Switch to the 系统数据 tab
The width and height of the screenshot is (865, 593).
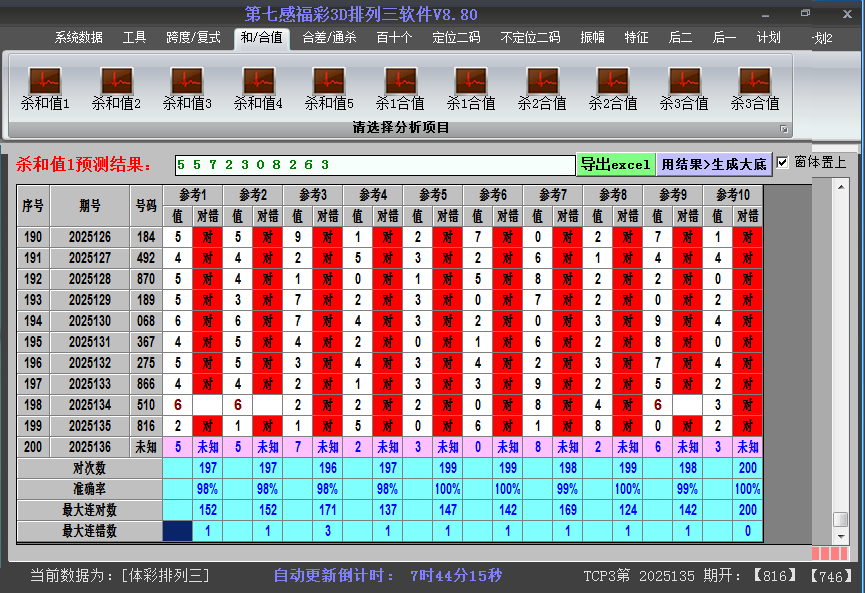click(x=78, y=38)
